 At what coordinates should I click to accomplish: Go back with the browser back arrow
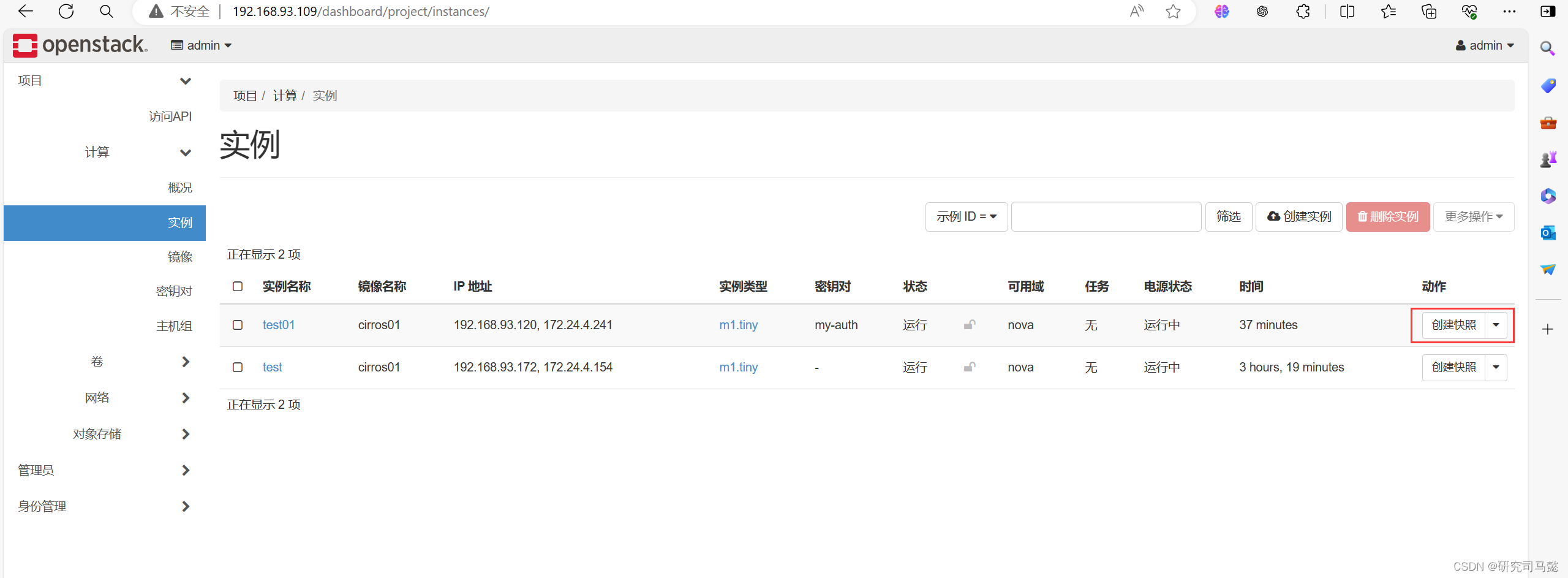coord(26,11)
